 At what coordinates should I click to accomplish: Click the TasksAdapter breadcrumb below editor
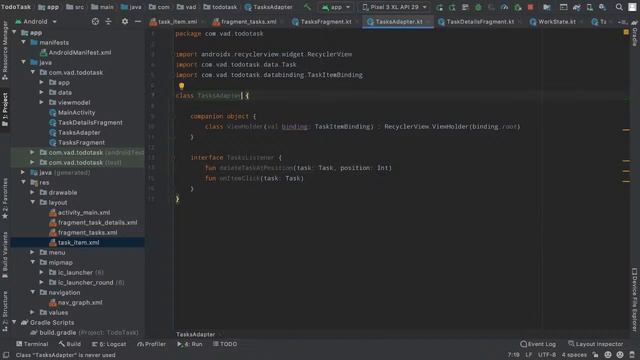pos(196,334)
